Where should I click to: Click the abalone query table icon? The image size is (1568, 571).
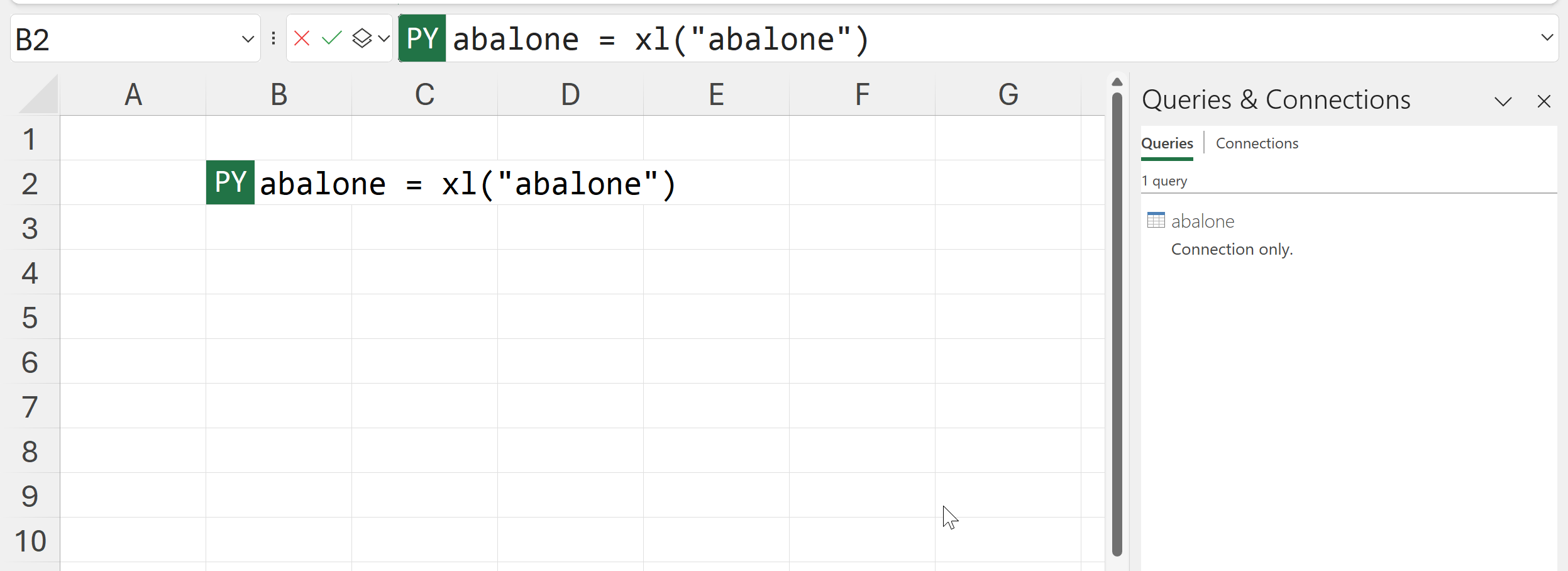coord(1156,221)
